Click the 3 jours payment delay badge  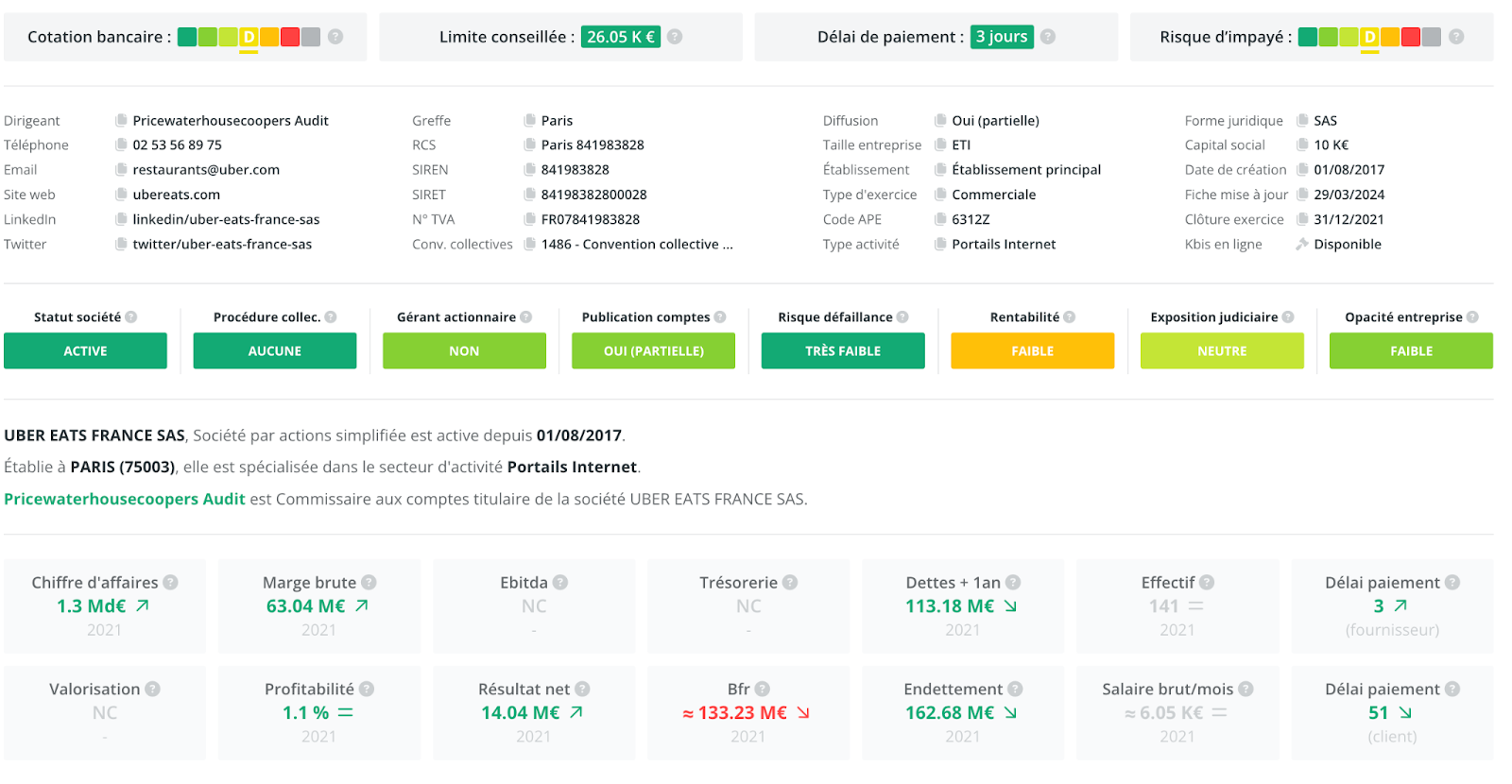[1002, 37]
